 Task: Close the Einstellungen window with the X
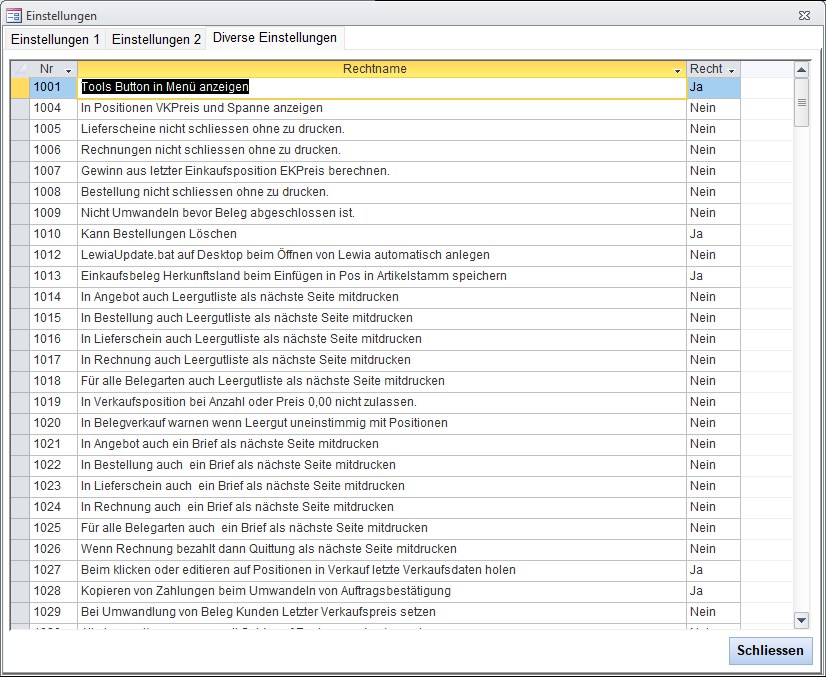coord(804,15)
